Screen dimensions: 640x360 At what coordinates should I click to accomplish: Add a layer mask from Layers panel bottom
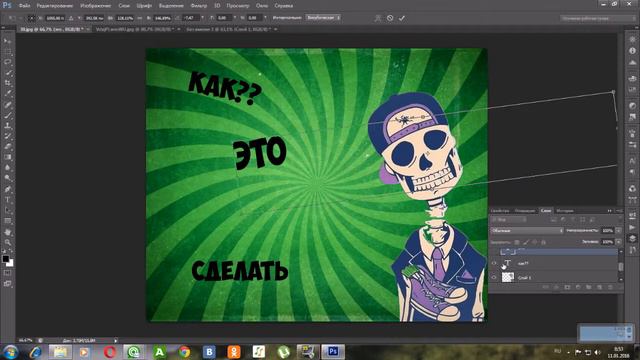[567, 287]
